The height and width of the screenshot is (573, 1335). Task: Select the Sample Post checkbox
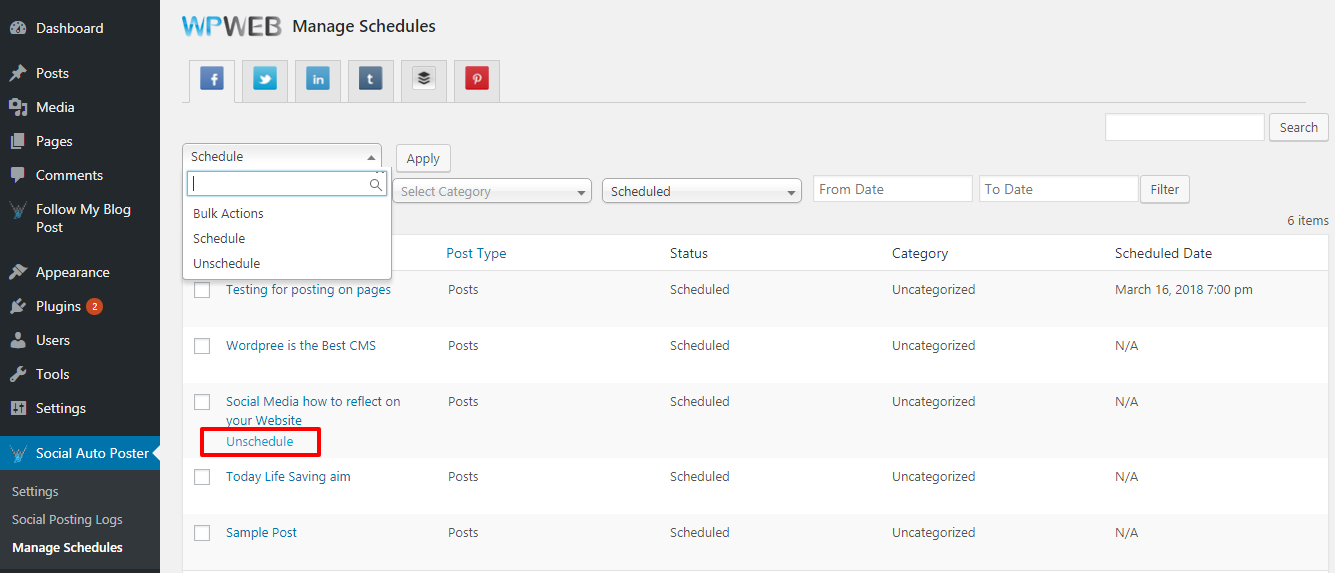coord(202,533)
